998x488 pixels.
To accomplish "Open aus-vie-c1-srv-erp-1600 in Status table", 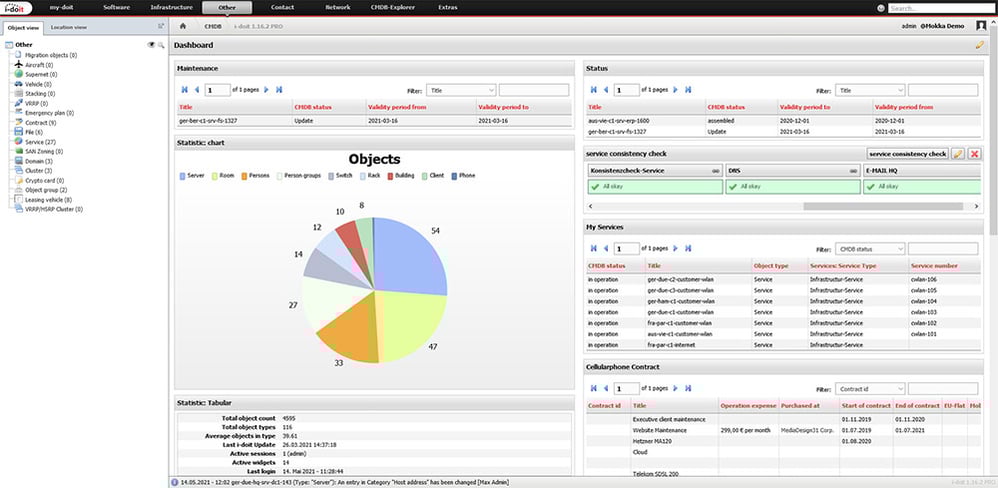I will pos(619,120).
